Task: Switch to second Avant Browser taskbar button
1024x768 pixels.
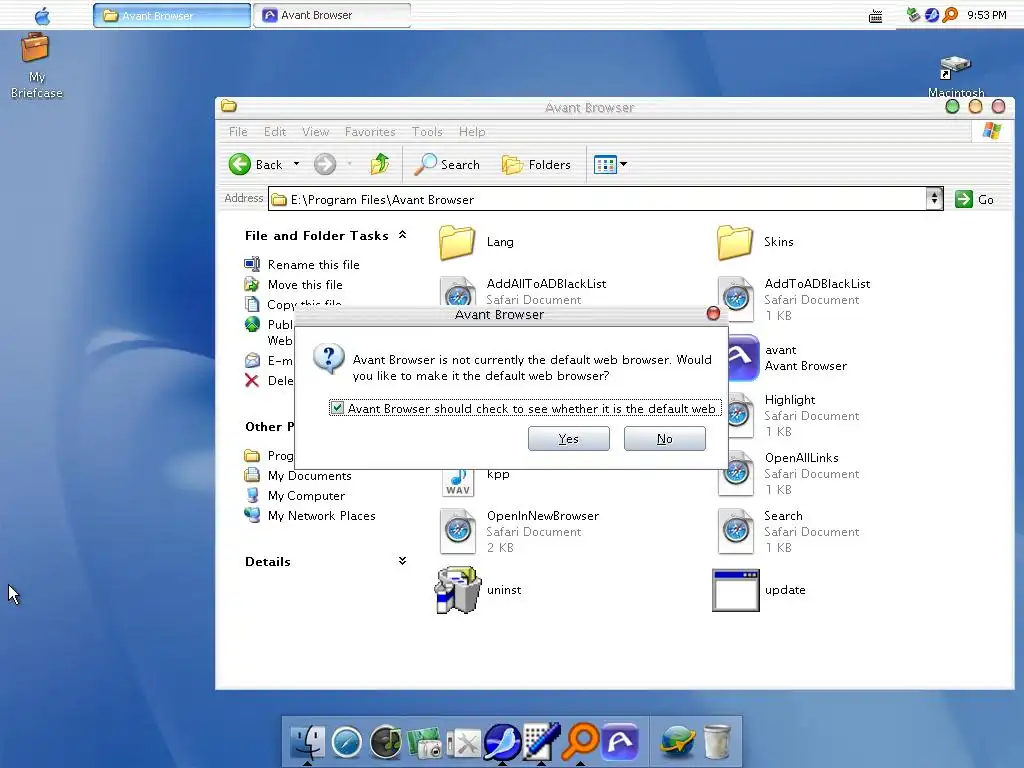Action: 332,15
